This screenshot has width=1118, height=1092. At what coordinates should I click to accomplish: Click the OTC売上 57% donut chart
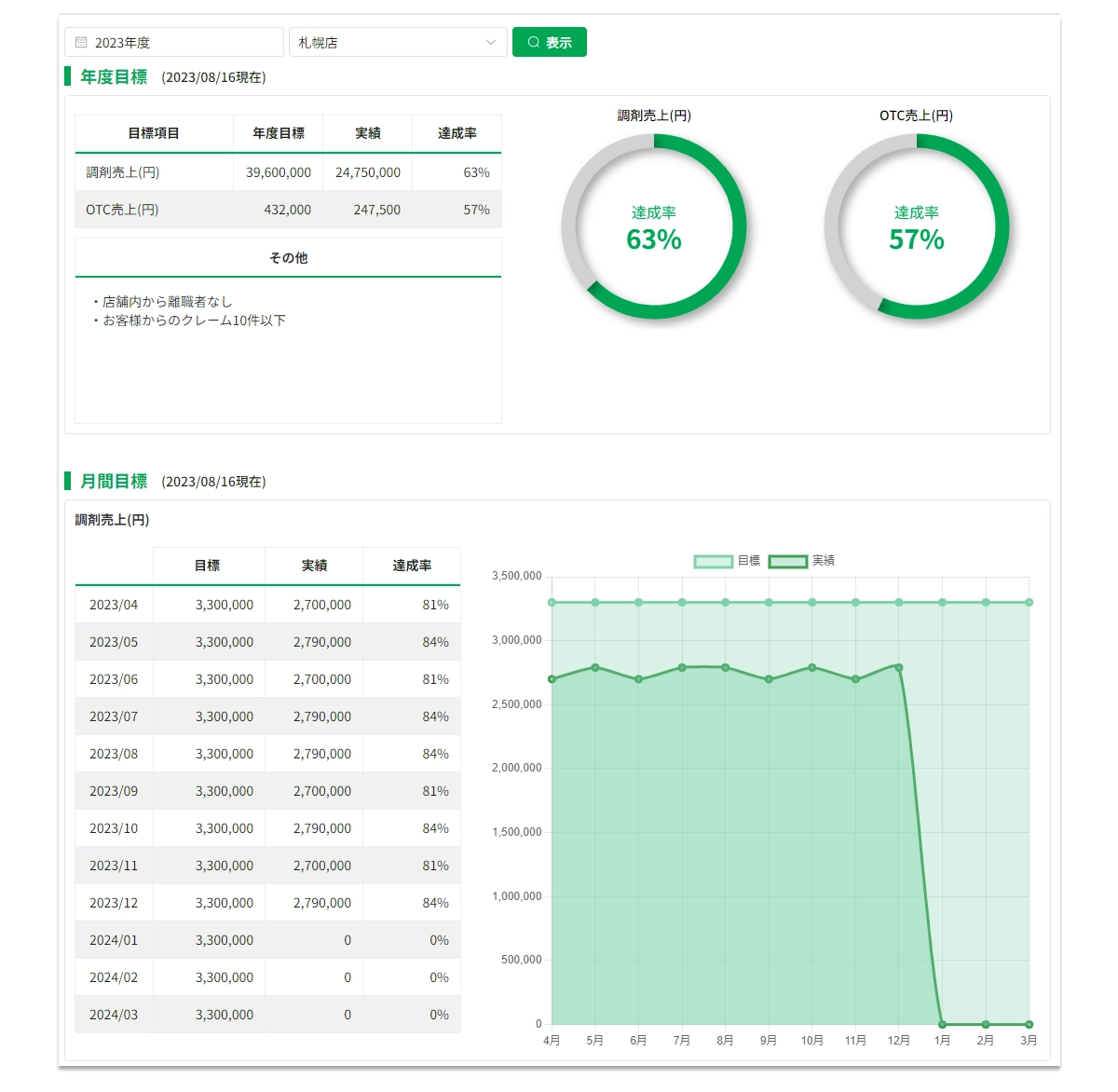pos(917,226)
